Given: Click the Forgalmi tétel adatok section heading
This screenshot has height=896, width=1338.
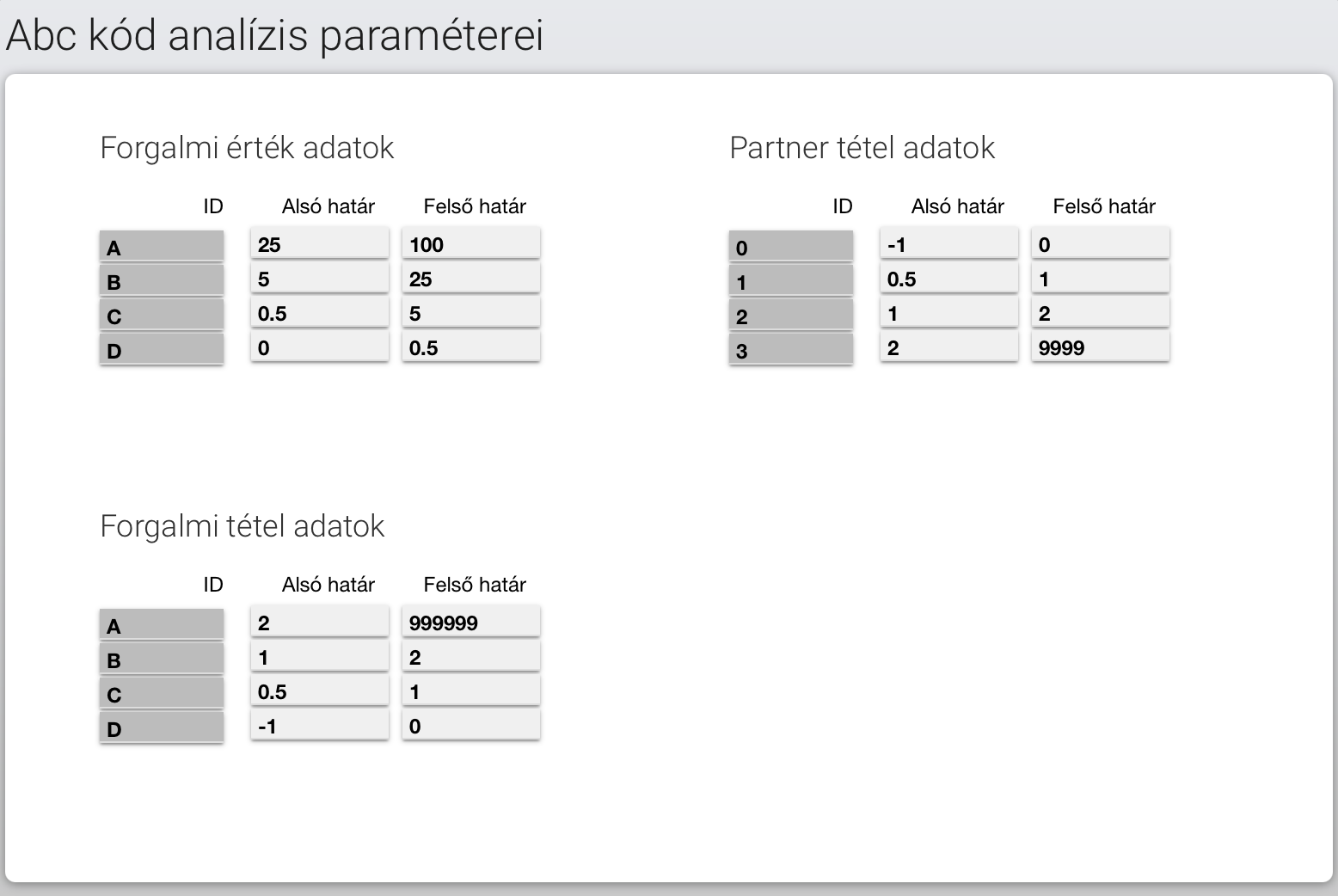Looking at the screenshot, I should click(242, 525).
